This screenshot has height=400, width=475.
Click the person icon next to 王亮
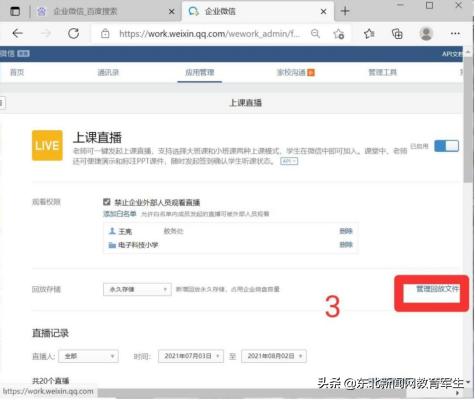pyautogui.click(x=112, y=231)
